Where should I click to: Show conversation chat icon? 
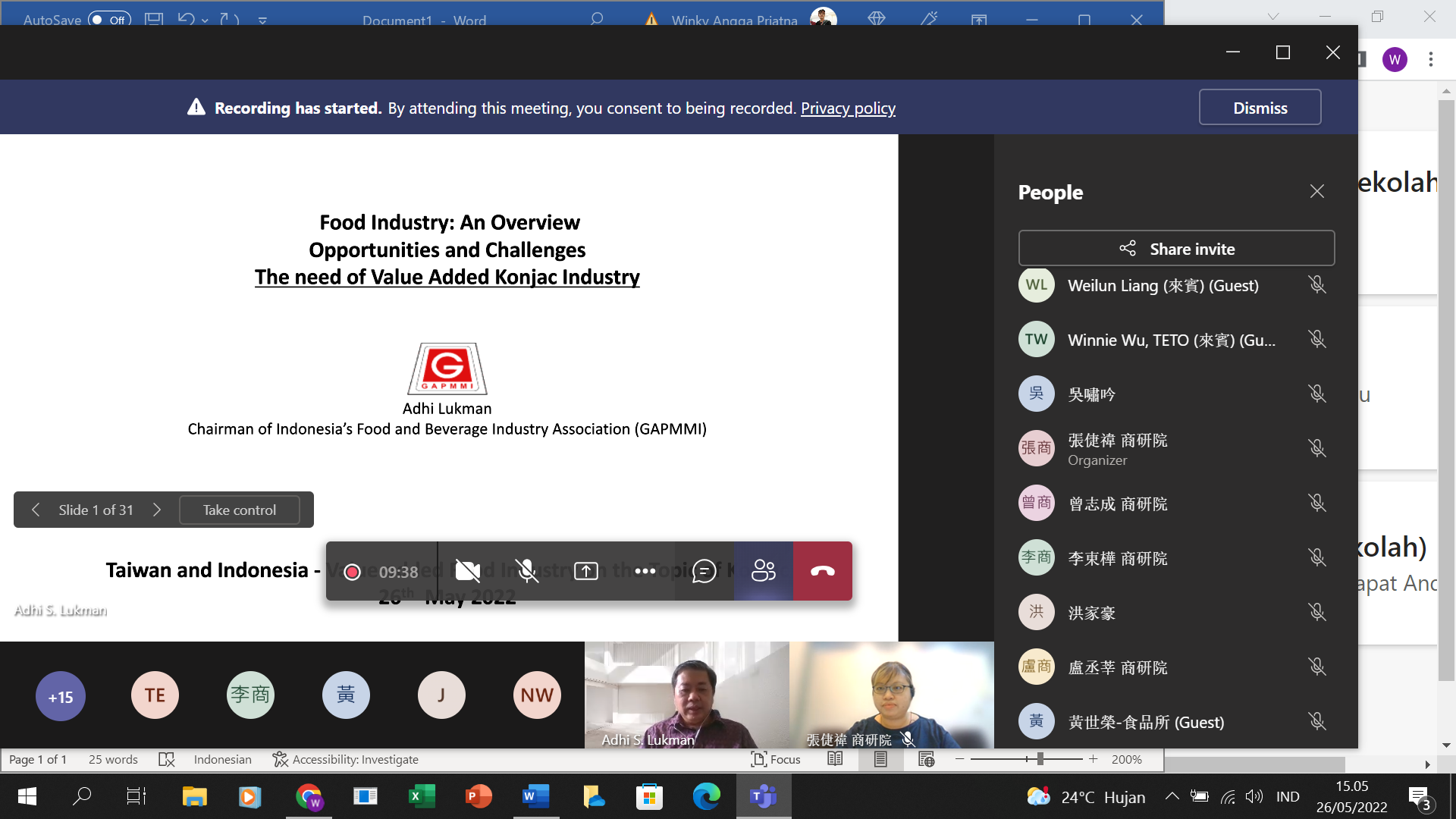click(x=704, y=571)
